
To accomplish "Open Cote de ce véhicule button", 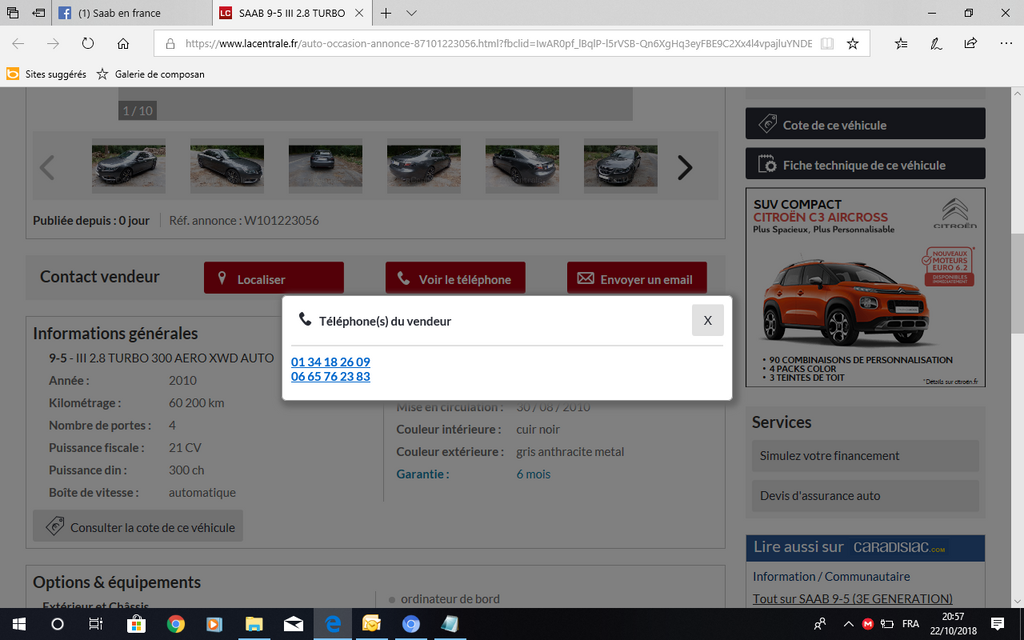I will coord(865,124).
